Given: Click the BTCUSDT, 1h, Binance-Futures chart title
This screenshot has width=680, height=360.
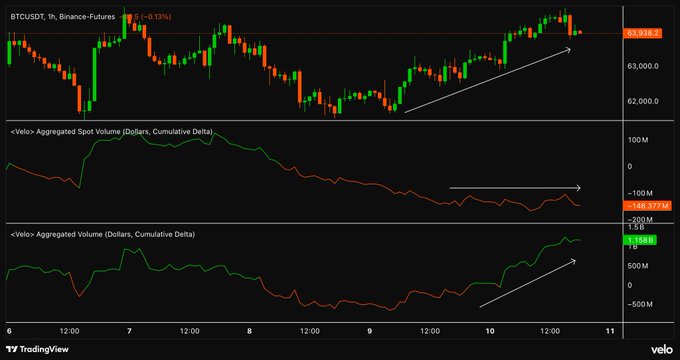Looking at the screenshot, I should (x=63, y=17).
